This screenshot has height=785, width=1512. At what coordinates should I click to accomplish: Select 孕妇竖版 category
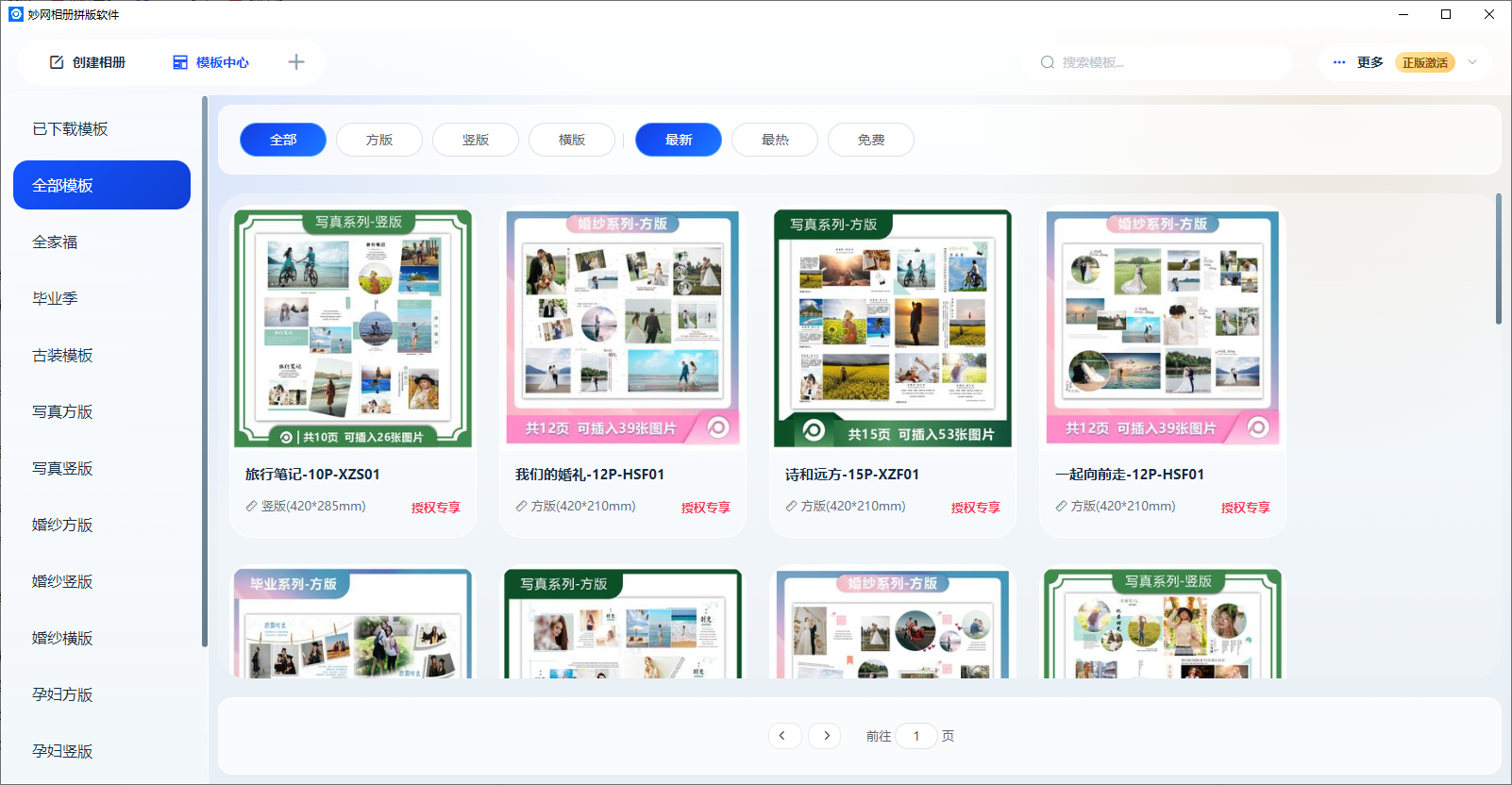tap(102, 752)
